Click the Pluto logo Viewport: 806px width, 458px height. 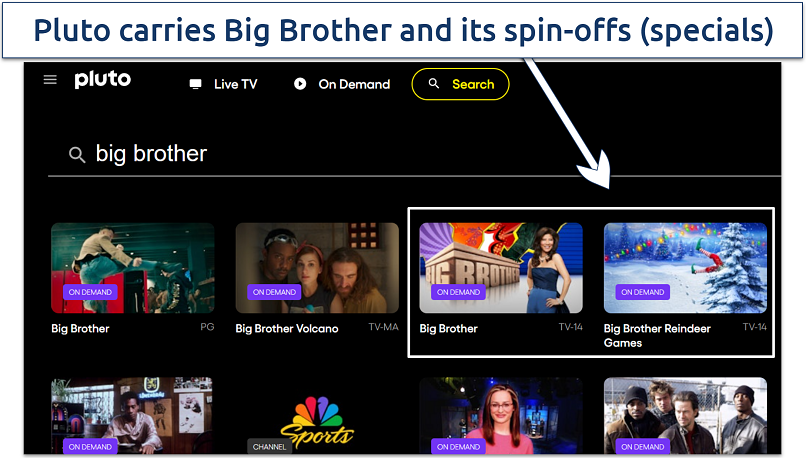(x=103, y=80)
